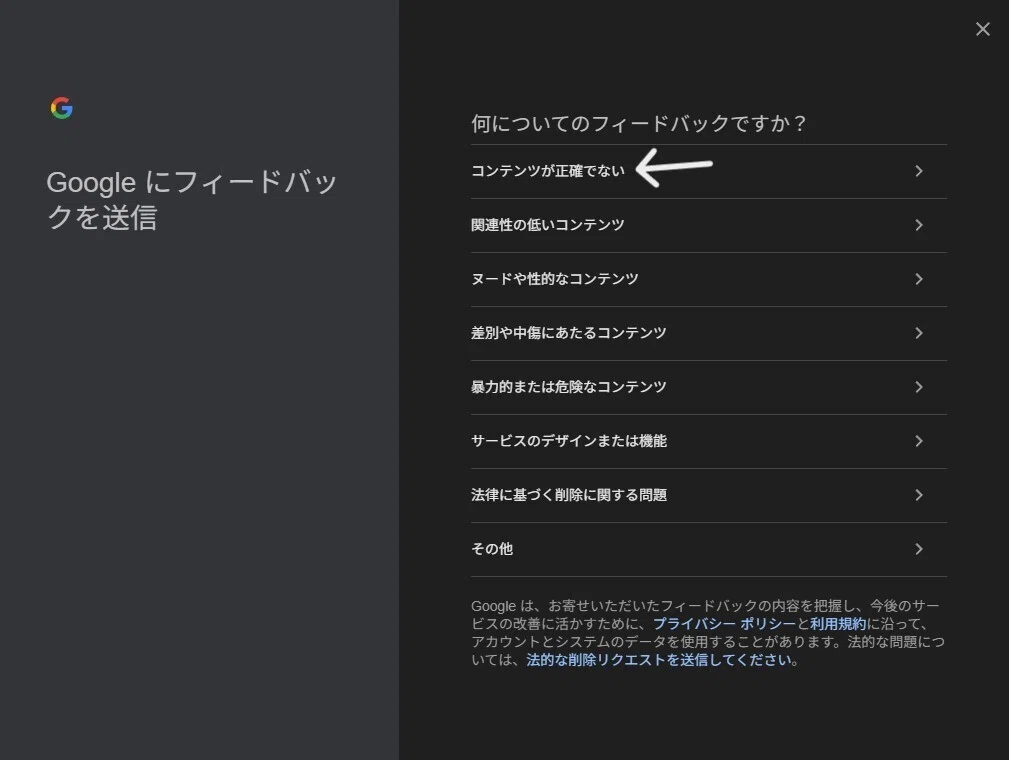
Task: Follow 法的な削除リクエストを送信してください link
Action: (660, 660)
